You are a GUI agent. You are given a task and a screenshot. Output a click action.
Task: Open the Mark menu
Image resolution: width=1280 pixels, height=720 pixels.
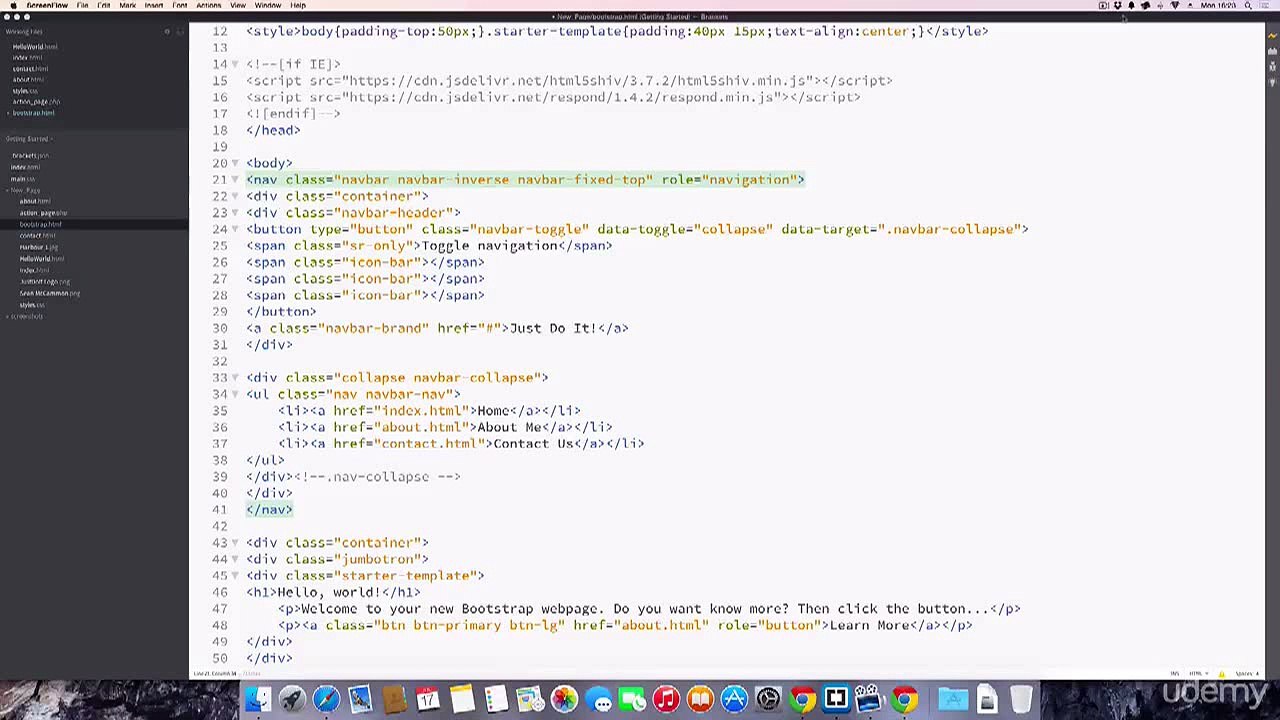127,6
